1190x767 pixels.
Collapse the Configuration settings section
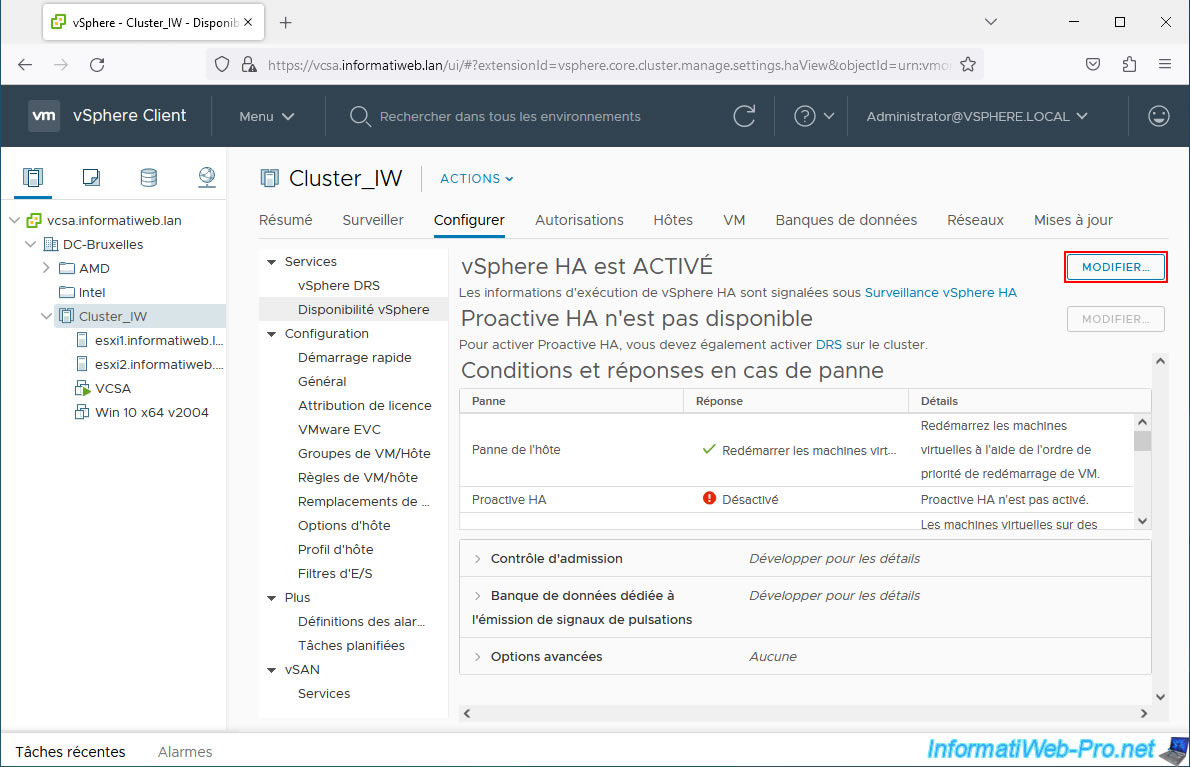(272, 334)
